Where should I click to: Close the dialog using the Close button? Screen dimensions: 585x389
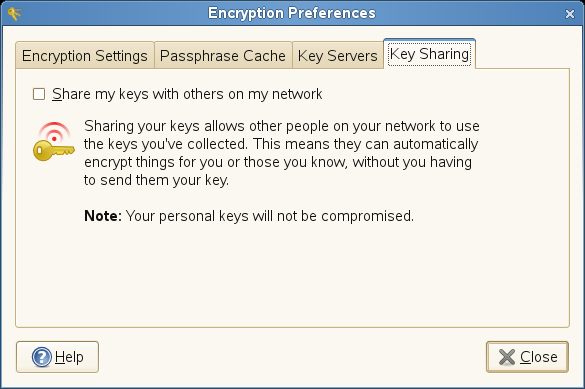click(527, 357)
